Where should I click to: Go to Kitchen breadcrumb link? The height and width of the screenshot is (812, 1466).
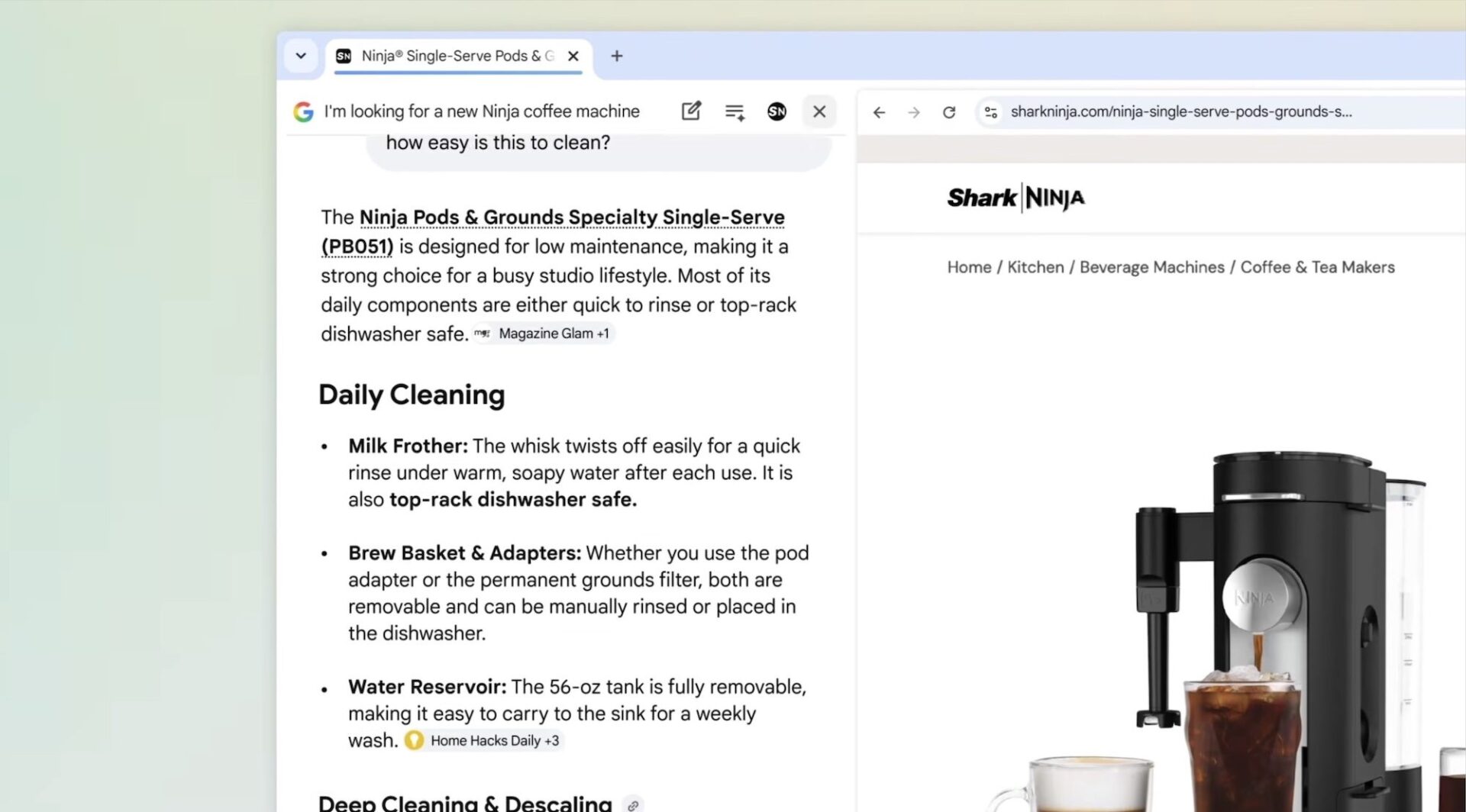tap(1035, 267)
